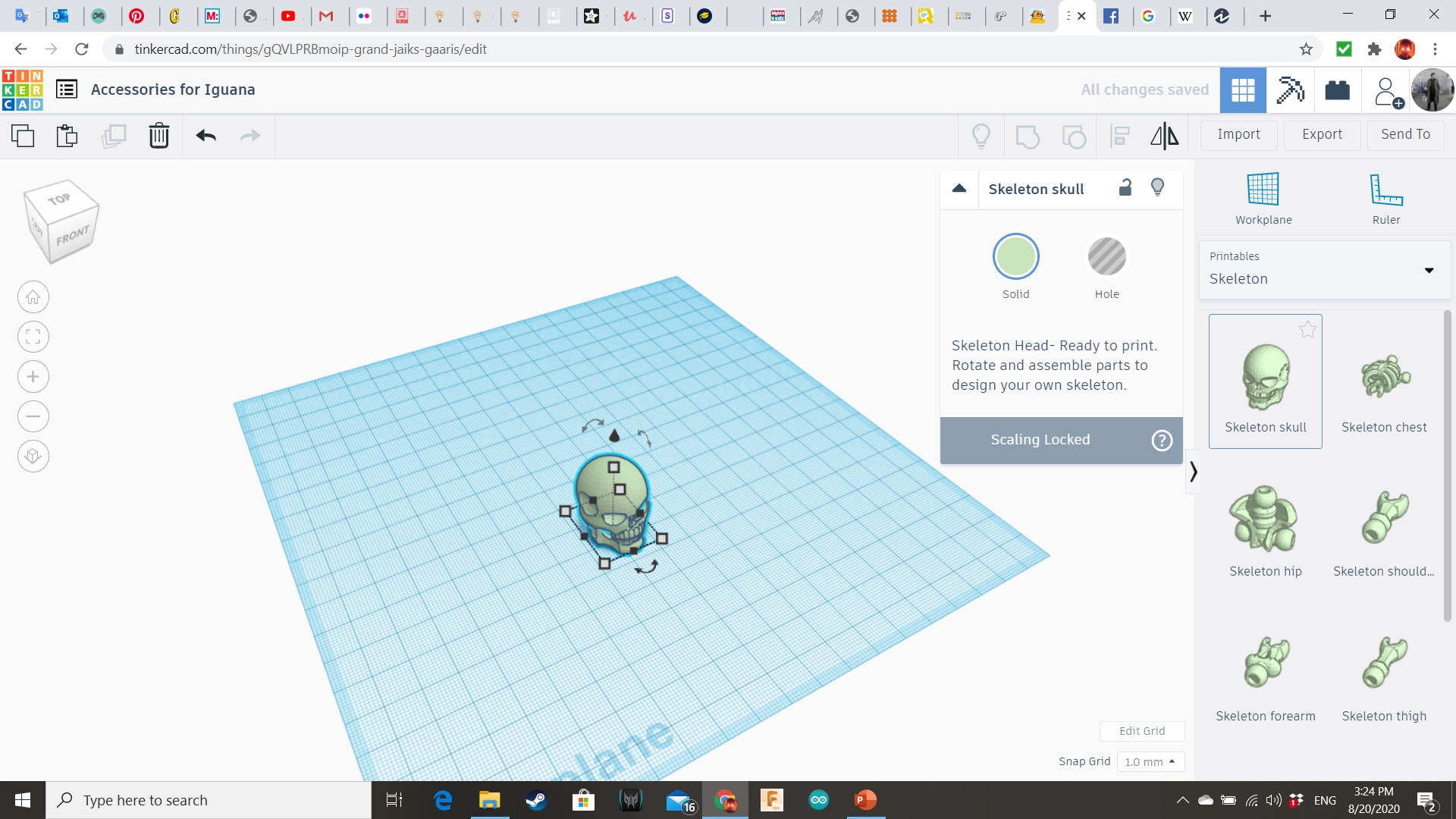1456x819 pixels.
Task: Click the Undo arrow
Action: (206, 136)
